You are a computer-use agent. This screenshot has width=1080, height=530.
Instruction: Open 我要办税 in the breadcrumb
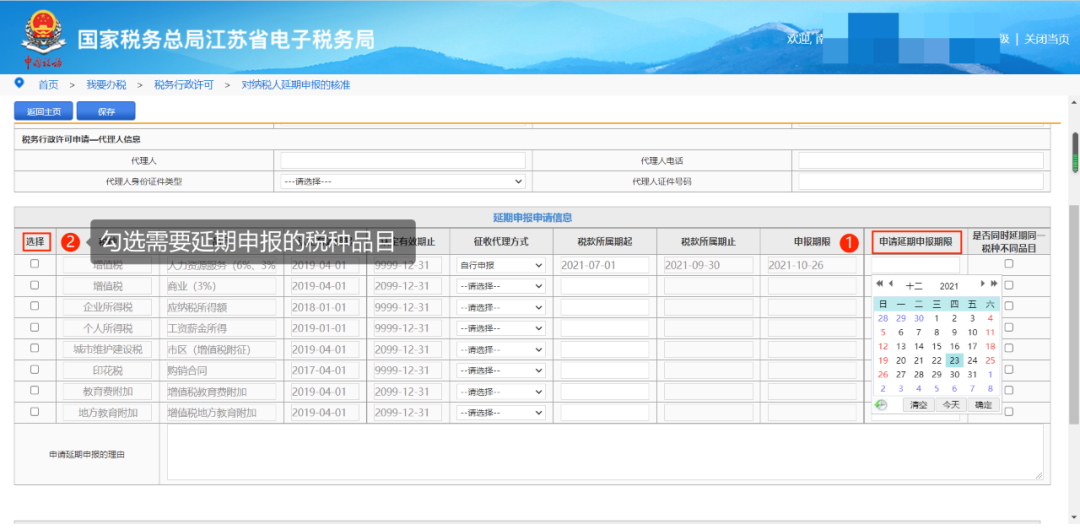pos(106,85)
